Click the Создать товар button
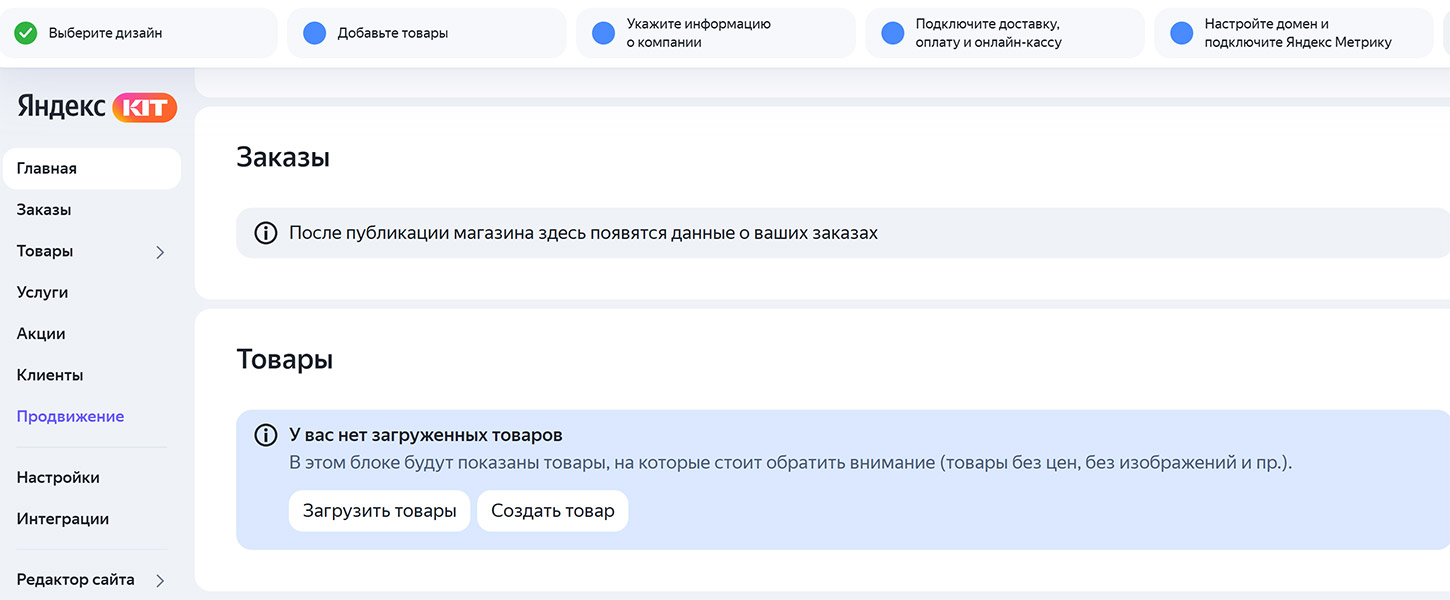The height and width of the screenshot is (600, 1450). 552,511
